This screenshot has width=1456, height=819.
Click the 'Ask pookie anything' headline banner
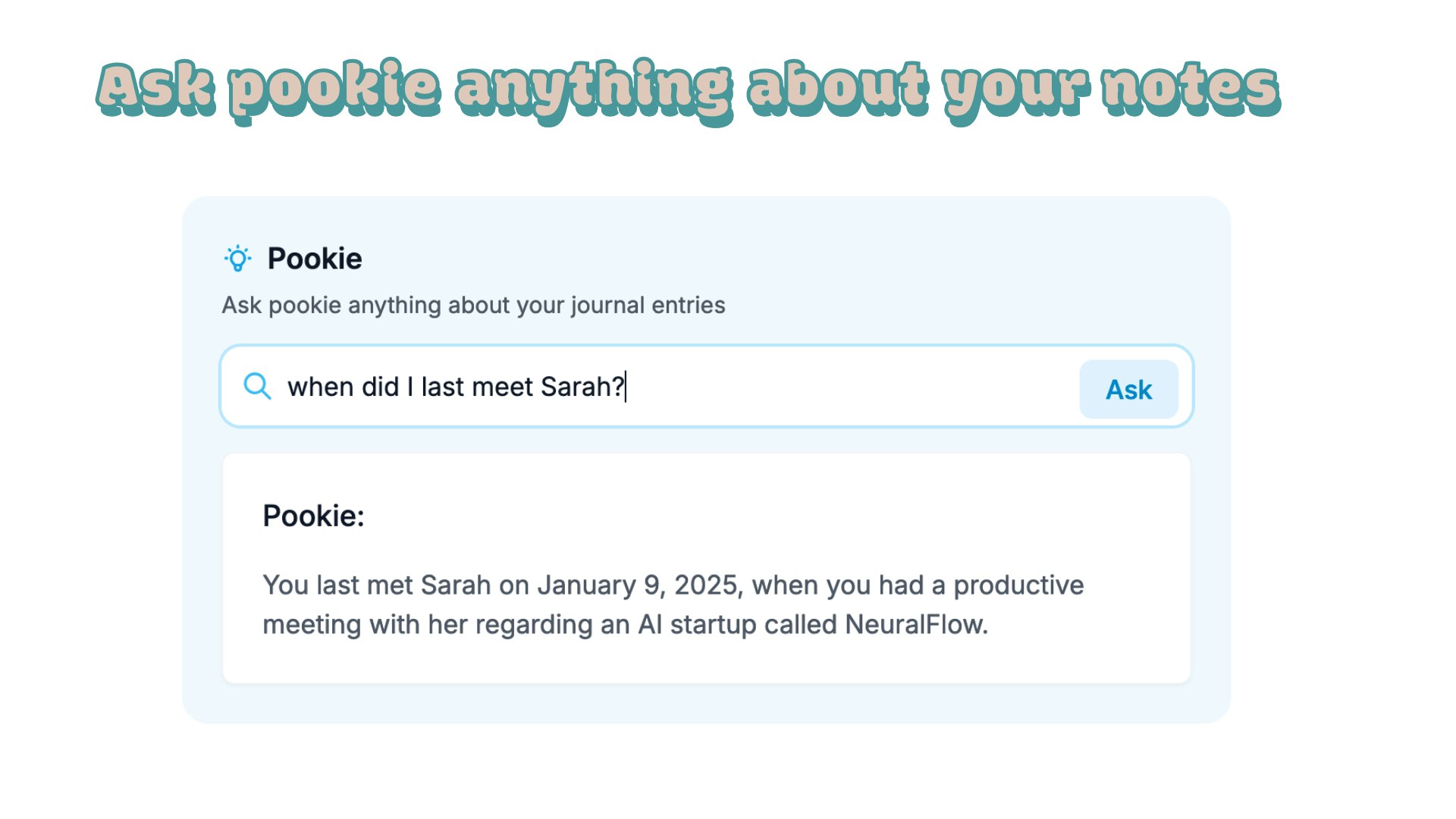[x=689, y=89]
